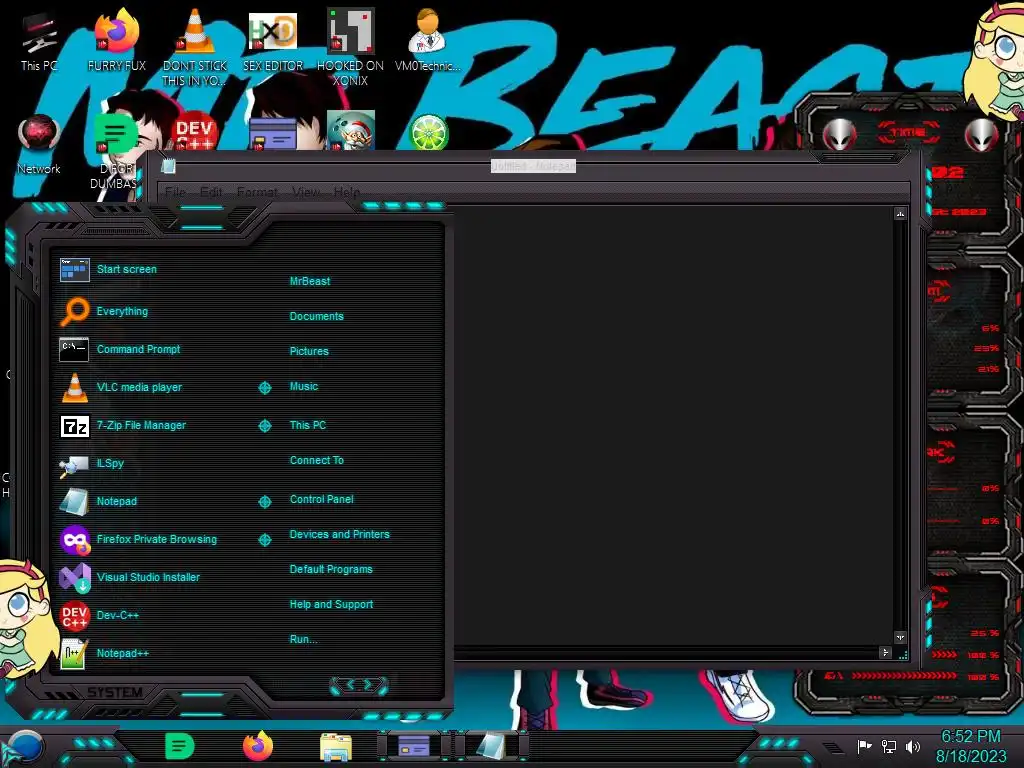Open Default Programs
This screenshot has height=768, width=1024.
click(x=331, y=569)
